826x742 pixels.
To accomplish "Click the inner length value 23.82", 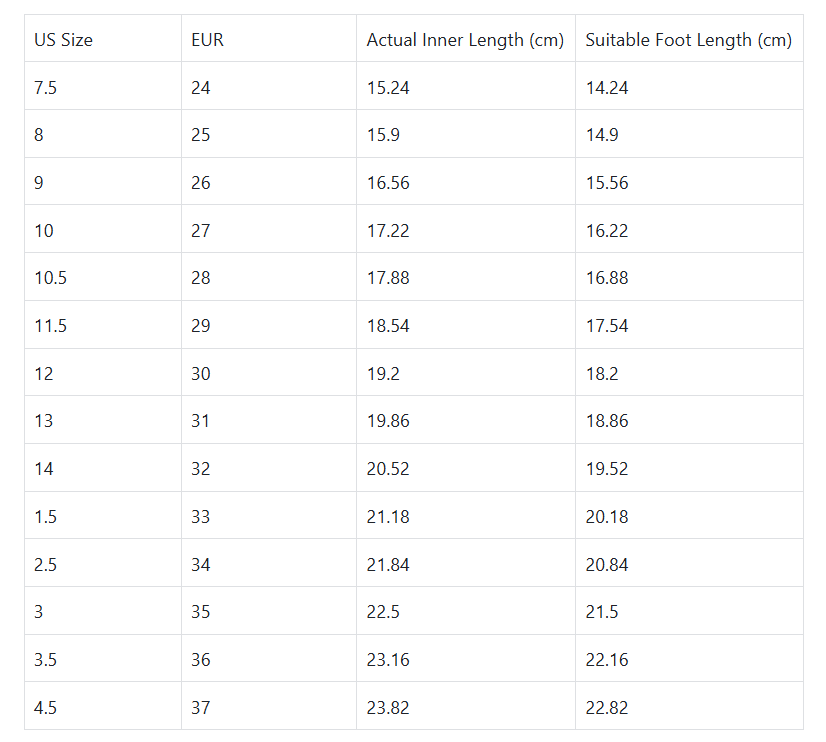I will 388,708.
